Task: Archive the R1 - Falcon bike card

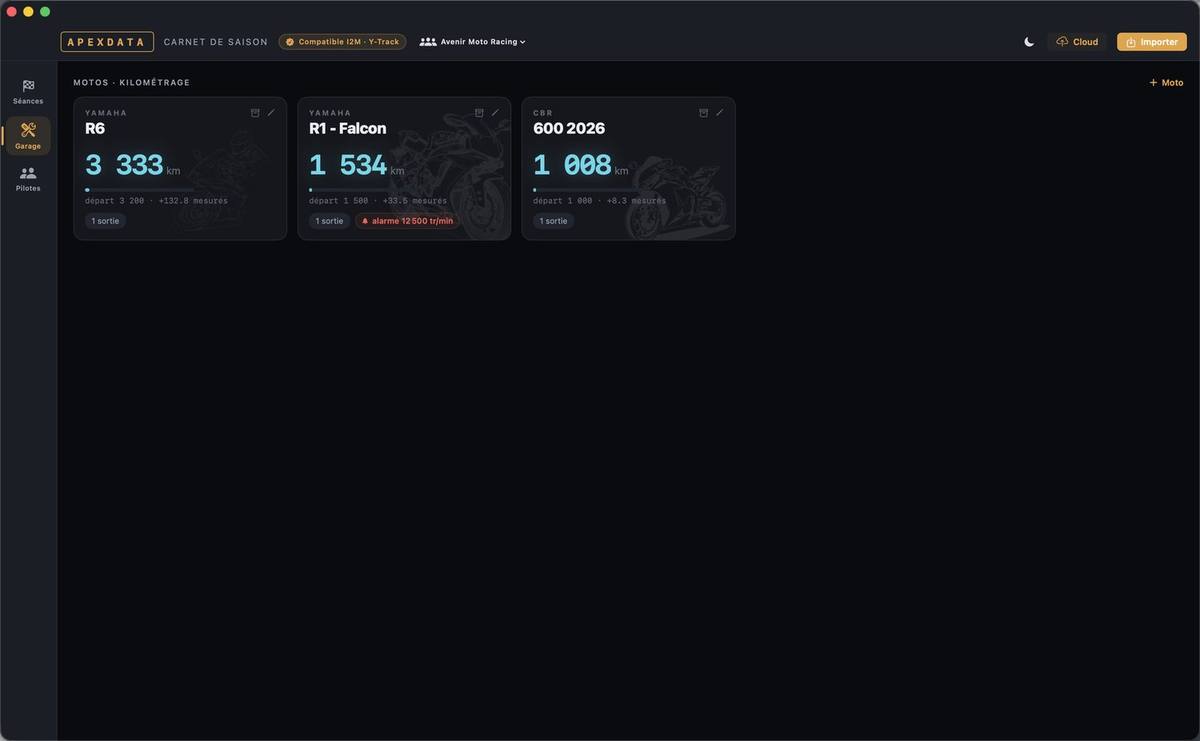Action: coord(479,113)
